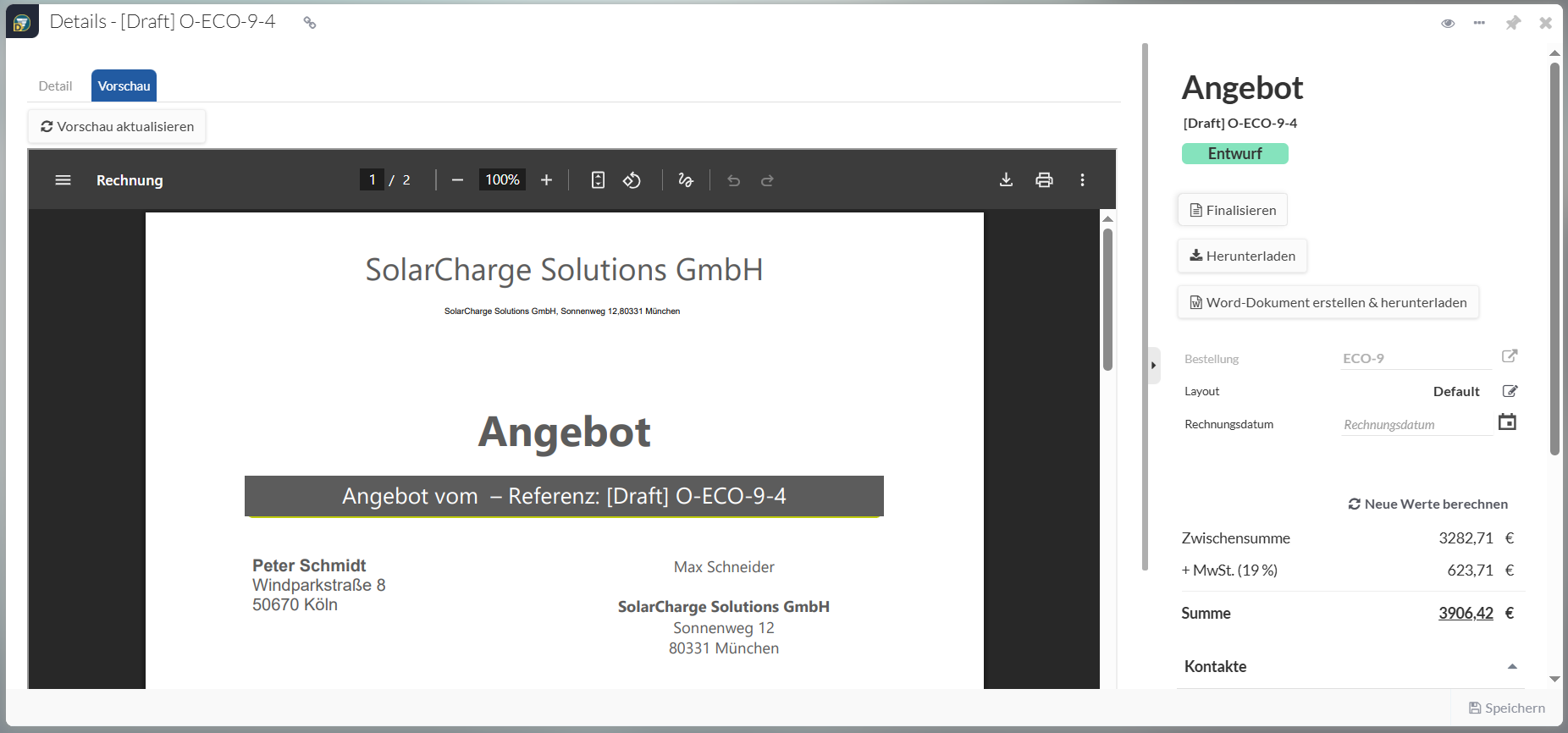Print the PDF document

1044,180
